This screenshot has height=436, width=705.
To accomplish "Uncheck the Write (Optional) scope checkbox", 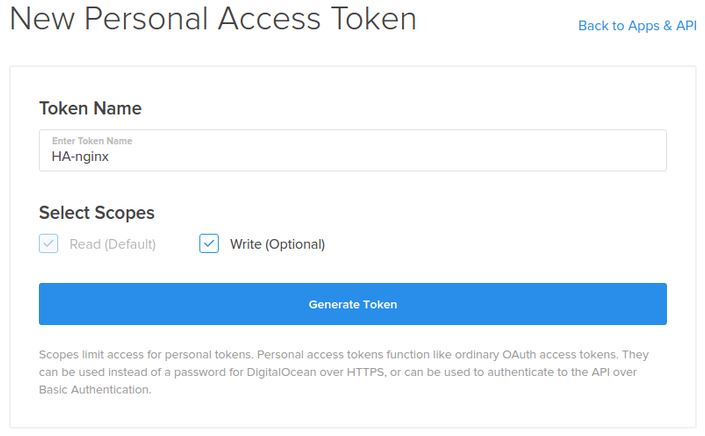I will click(209, 243).
